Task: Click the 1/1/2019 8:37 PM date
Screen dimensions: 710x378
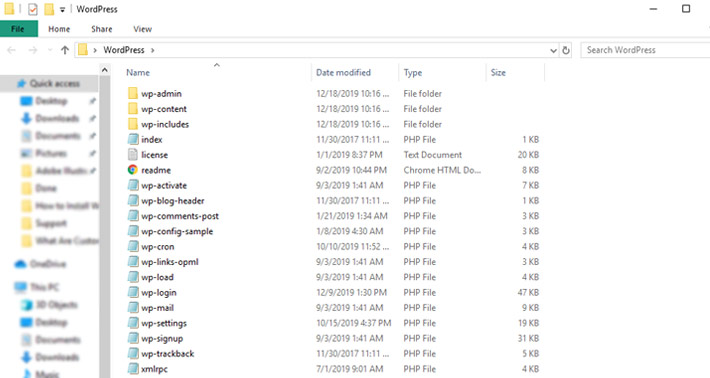Action: [x=349, y=155]
